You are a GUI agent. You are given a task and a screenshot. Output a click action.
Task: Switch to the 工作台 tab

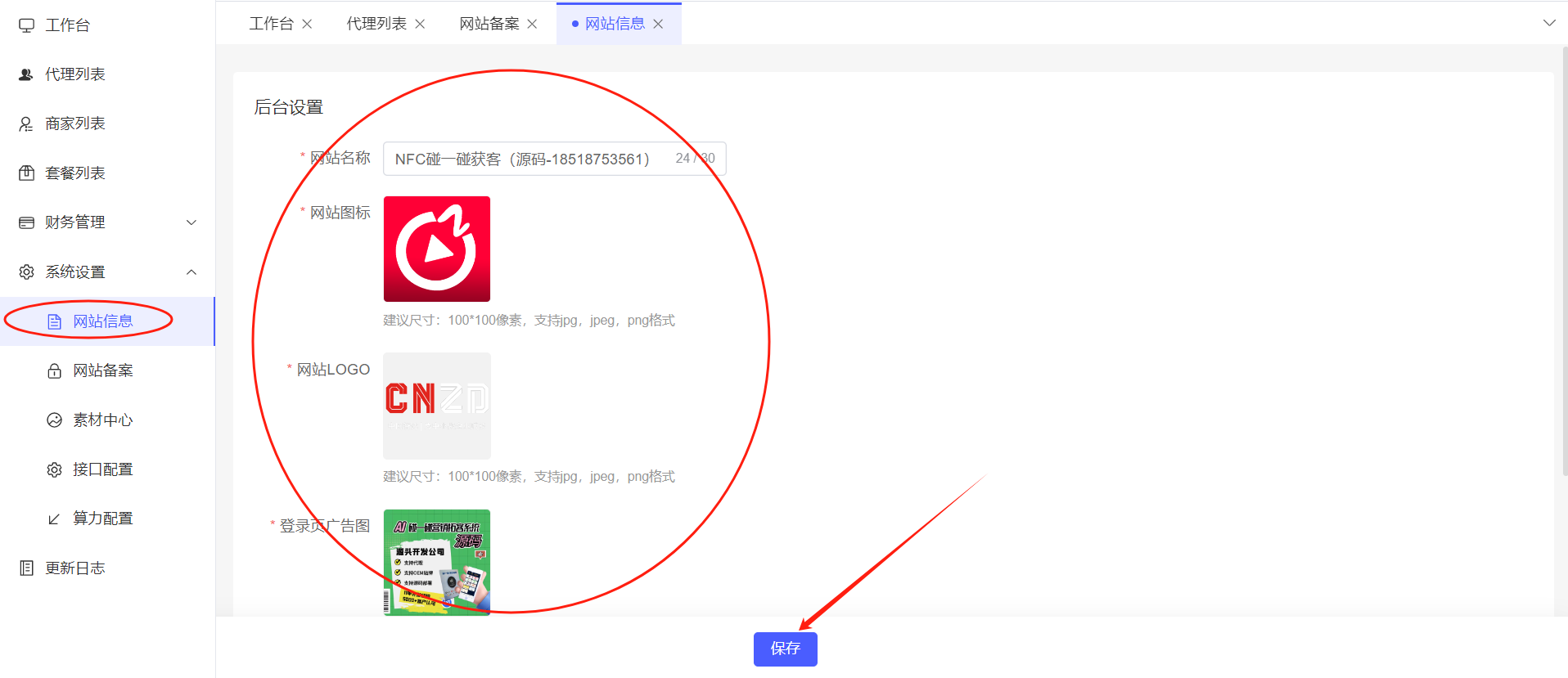[x=272, y=24]
